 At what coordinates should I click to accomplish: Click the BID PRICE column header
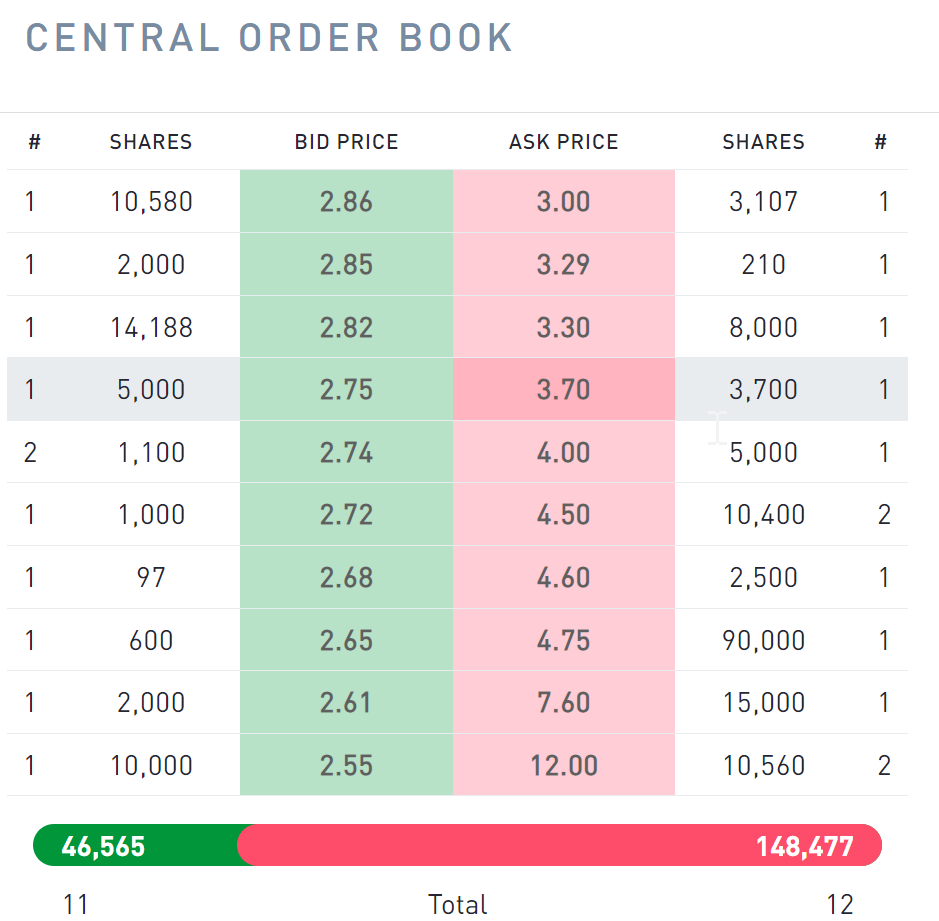pyautogui.click(x=346, y=142)
